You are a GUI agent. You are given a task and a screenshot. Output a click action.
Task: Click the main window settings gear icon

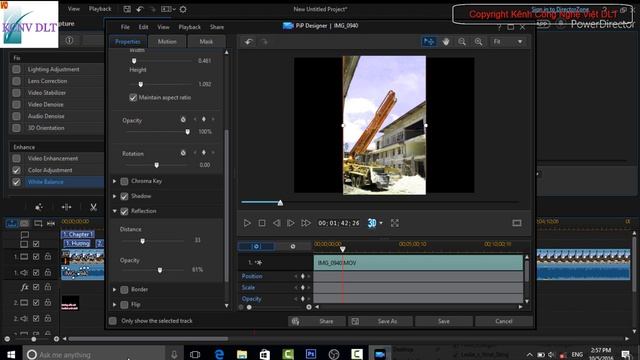click(183, 9)
